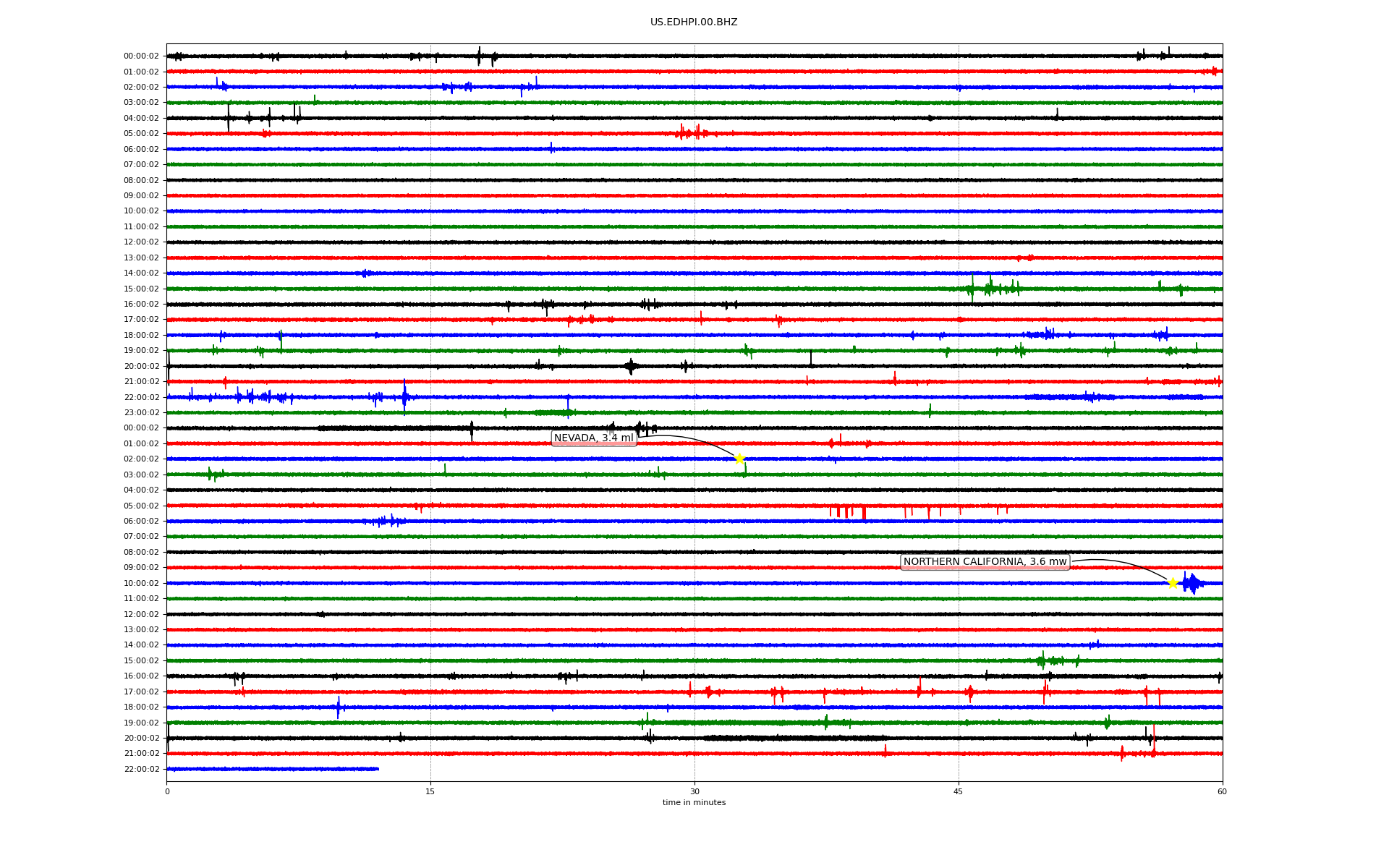
Task: Click the x-axis tick label 0
Action: (167, 791)
